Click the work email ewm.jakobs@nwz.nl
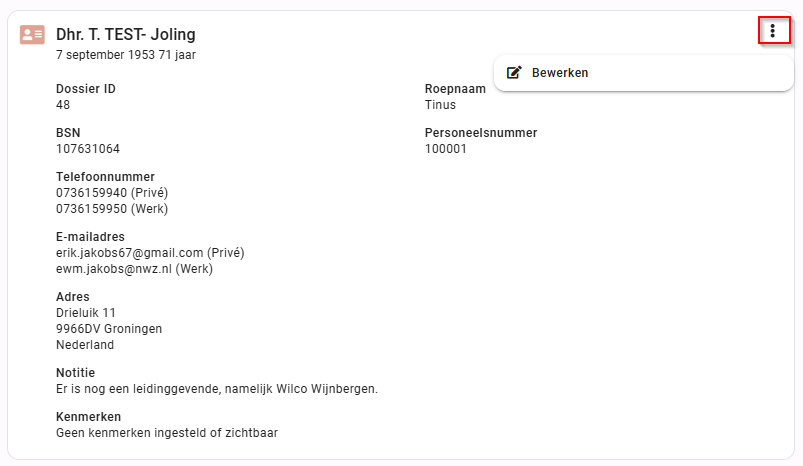The width and height of the screenshot is (803, 466). 114,269
